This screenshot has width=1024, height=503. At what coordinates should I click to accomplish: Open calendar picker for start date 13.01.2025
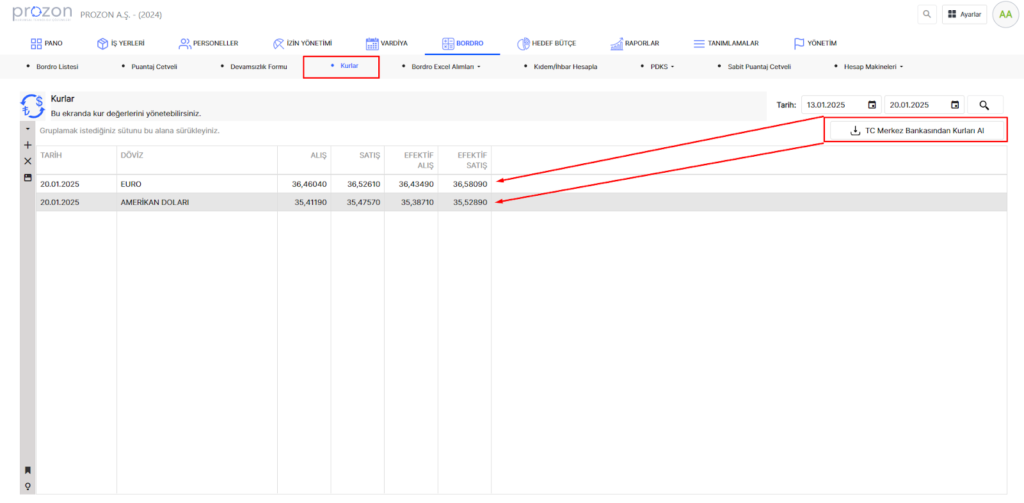point(872,105)
